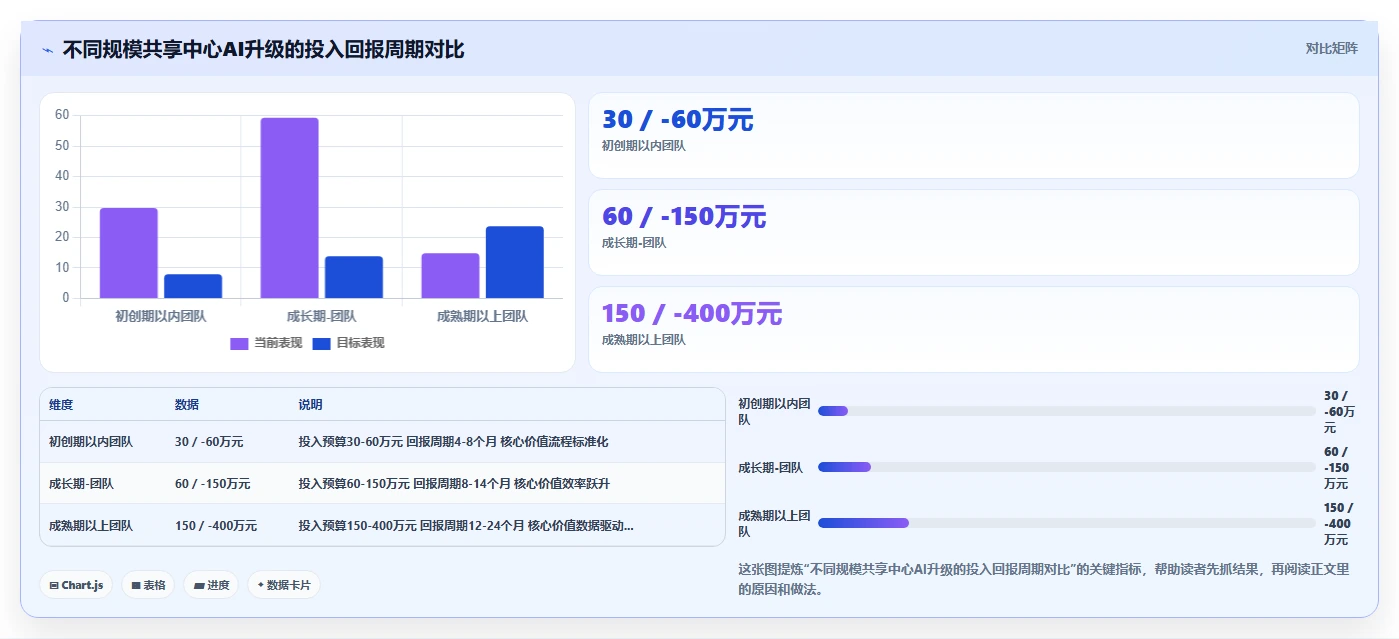Click the tall purple bar for 成长期-团队
Screen dimensions: 1399x639
pyautogui.click(x=290, y=208)
